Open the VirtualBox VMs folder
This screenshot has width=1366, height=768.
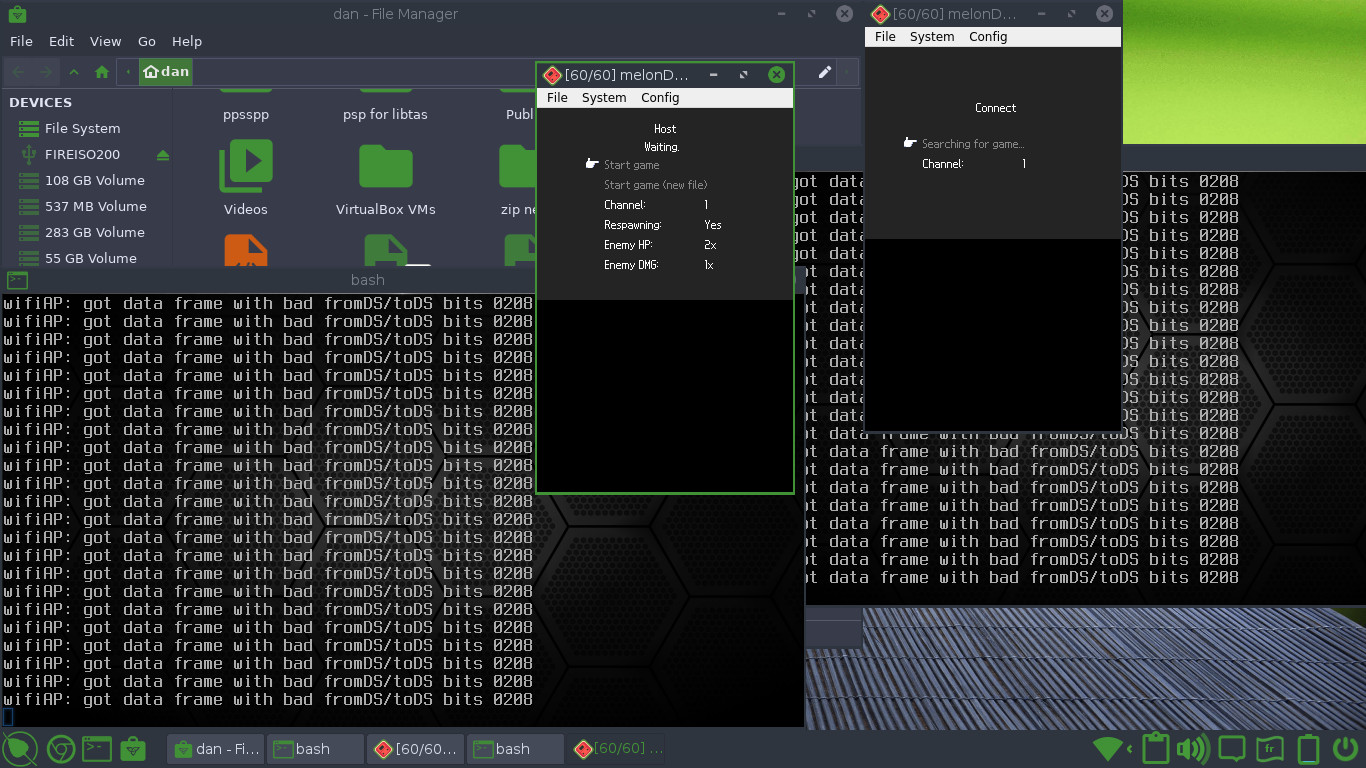pos(386,165)
